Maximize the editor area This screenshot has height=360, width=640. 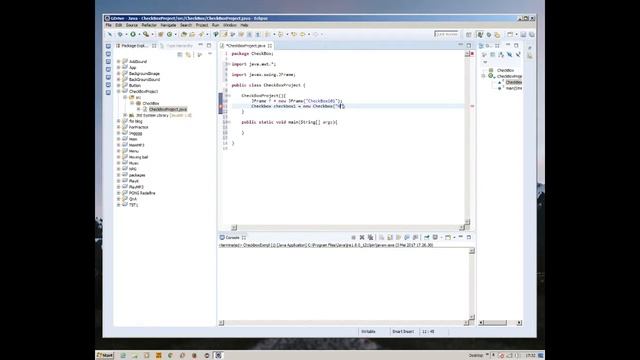point(469,45)
